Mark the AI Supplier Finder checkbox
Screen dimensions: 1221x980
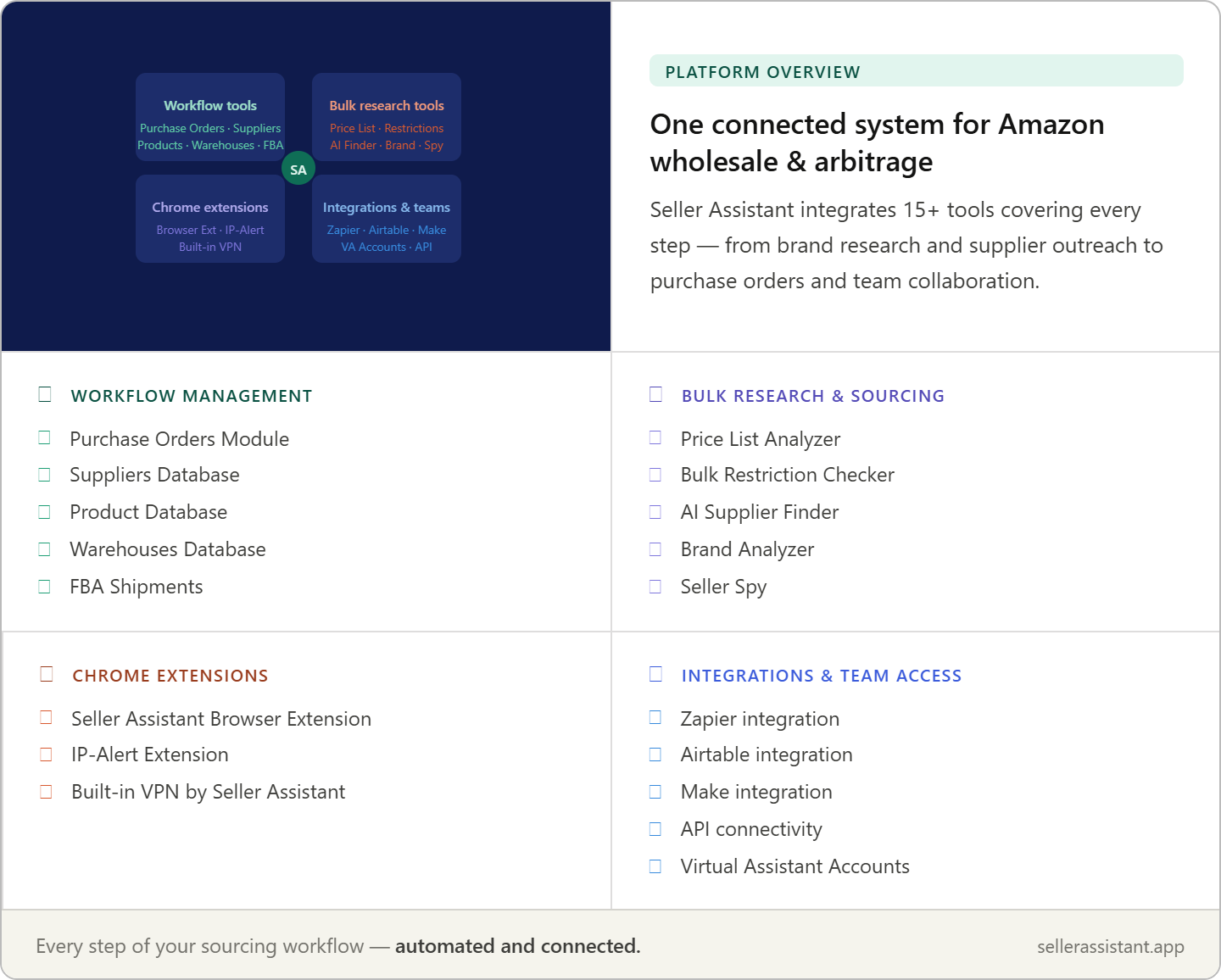tap(655, 512)
